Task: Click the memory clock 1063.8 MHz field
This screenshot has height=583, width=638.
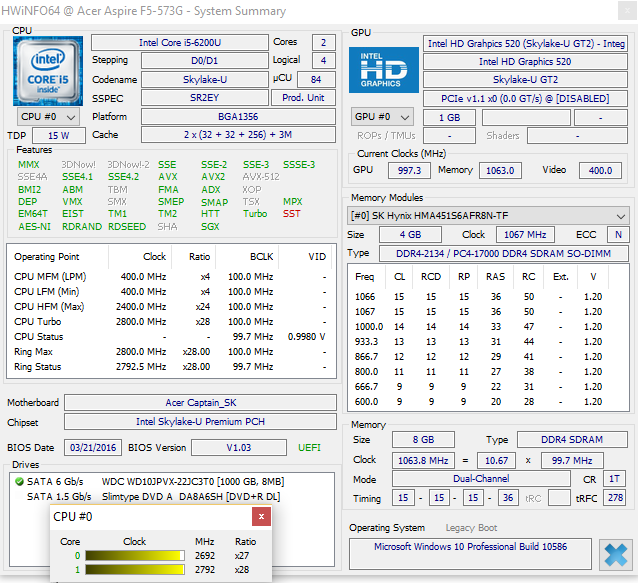Action: coord(423,461)
